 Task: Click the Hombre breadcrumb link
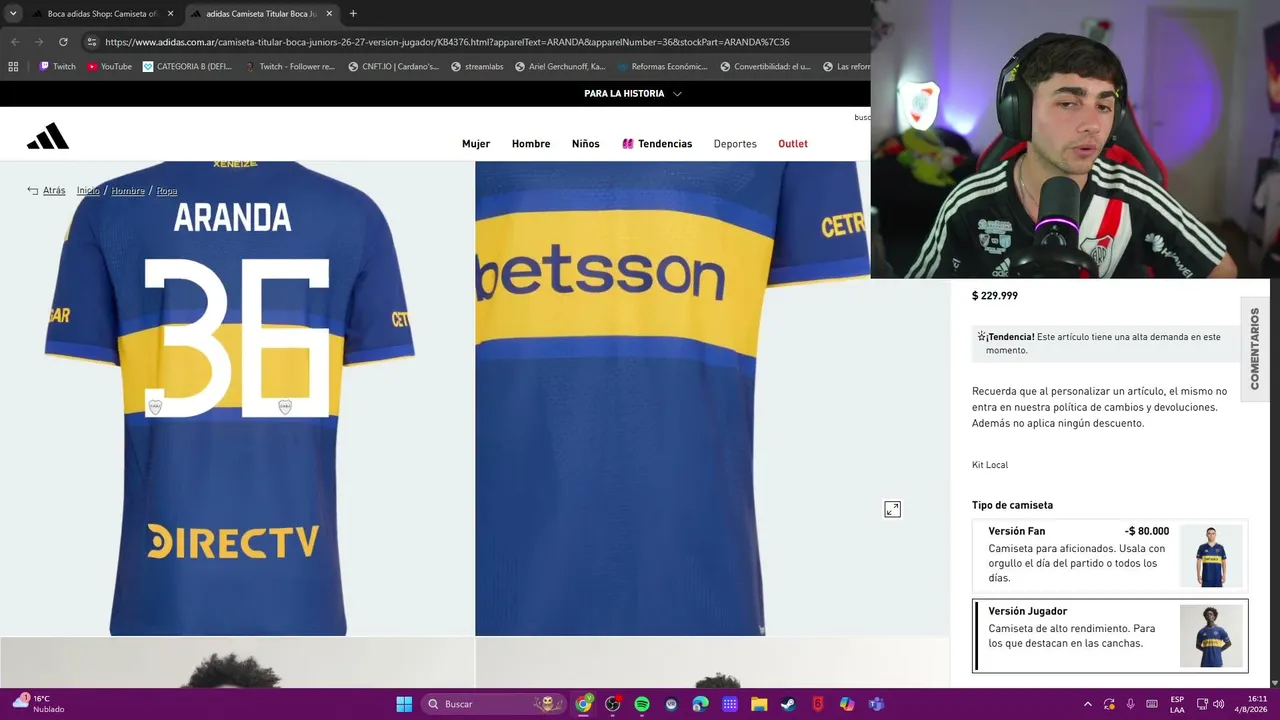tap(128, 191)
